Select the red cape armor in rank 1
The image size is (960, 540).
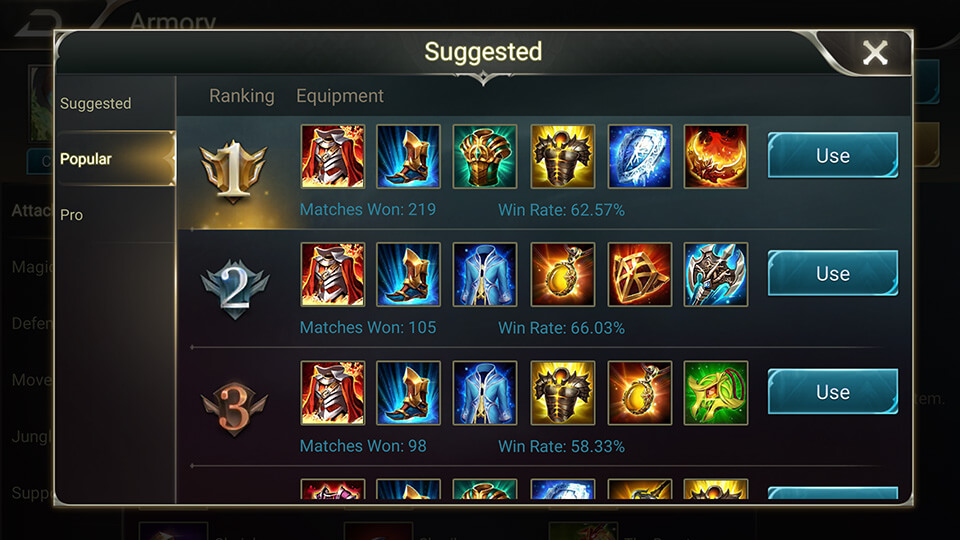[332, 156]
